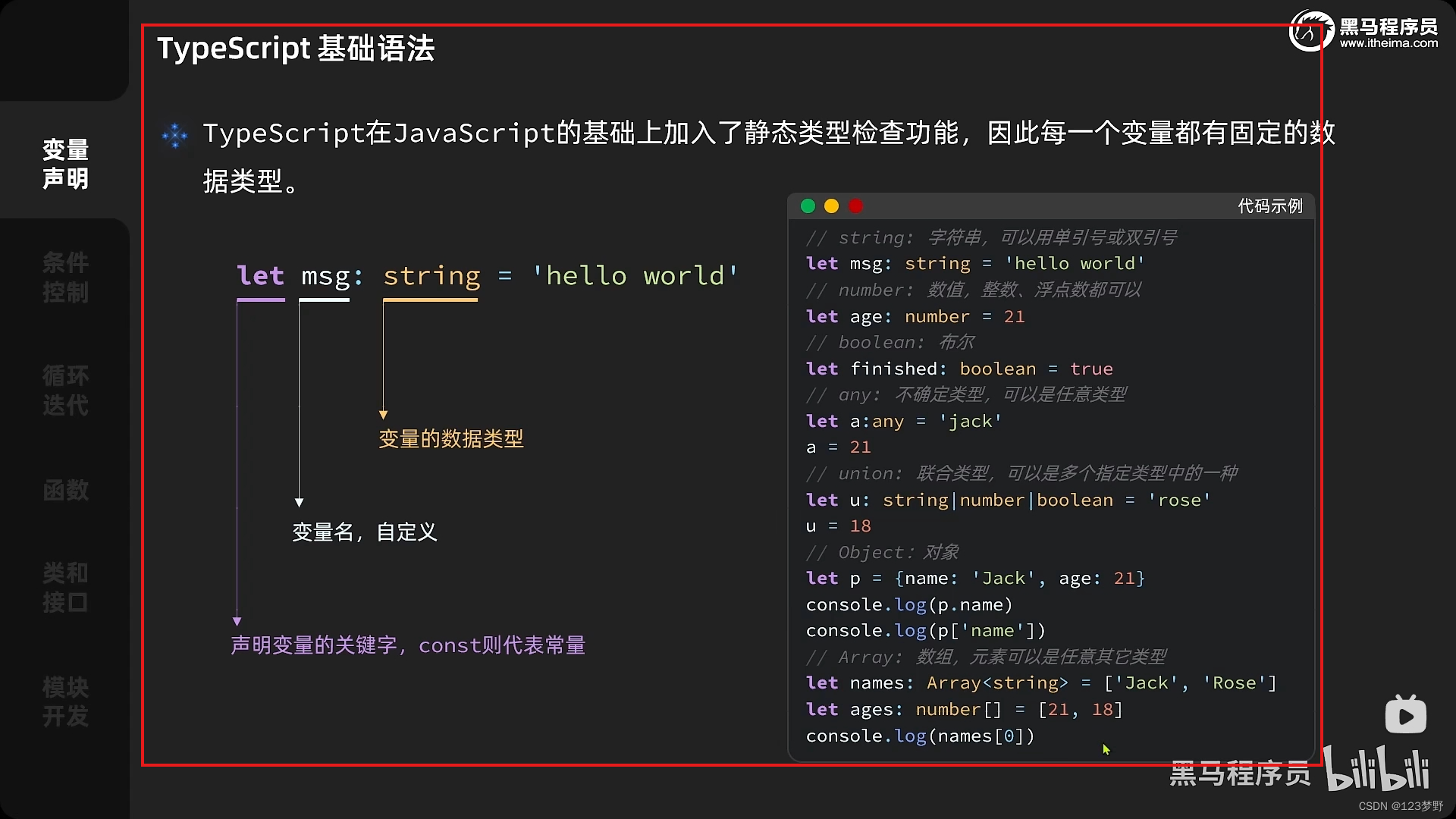This screenshot has height=819, width=1456.
Task: Switch to 循环迭代 sidebar section
Action: pyautogui.click(x=65, y=391)
